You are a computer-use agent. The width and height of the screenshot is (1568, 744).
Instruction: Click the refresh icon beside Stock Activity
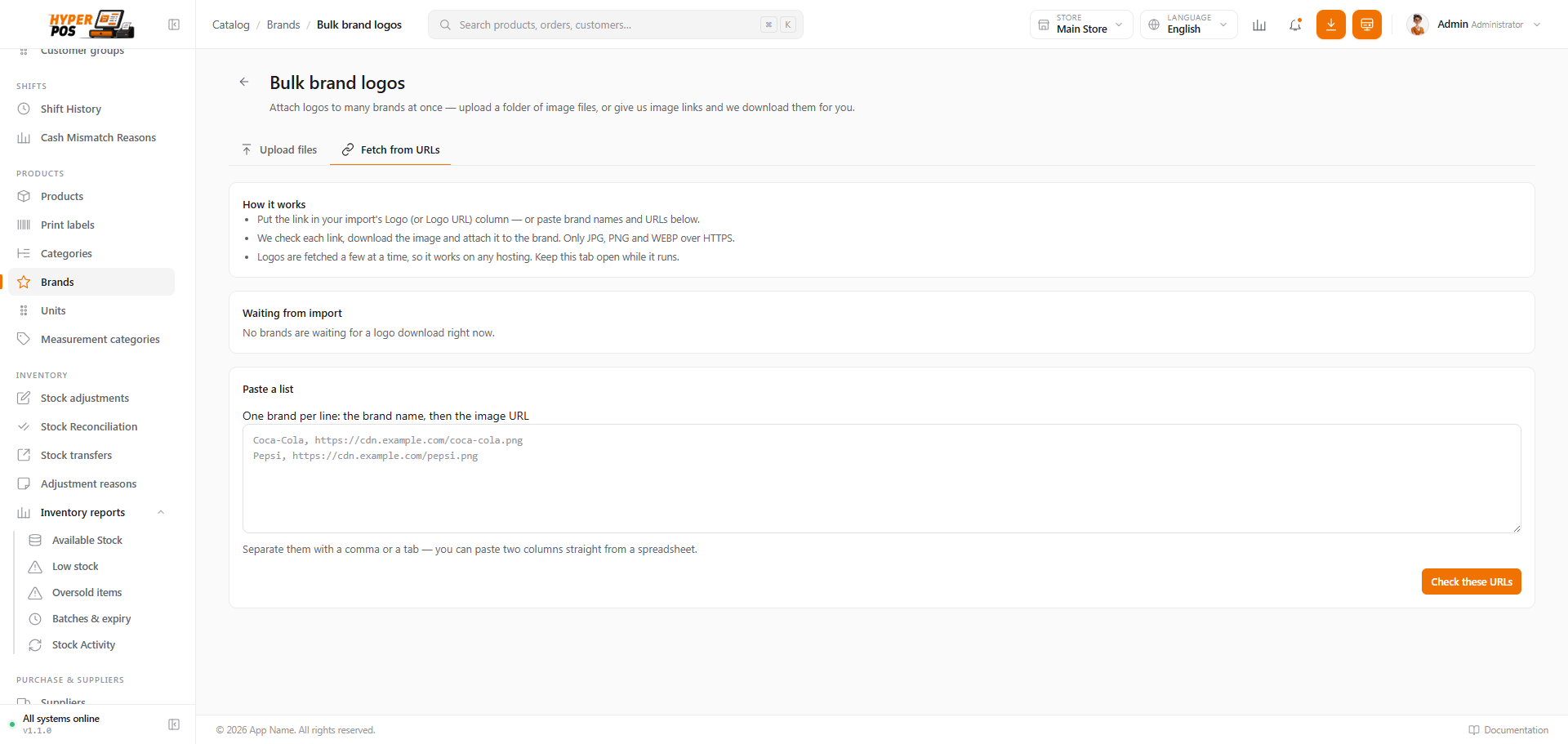35,644
